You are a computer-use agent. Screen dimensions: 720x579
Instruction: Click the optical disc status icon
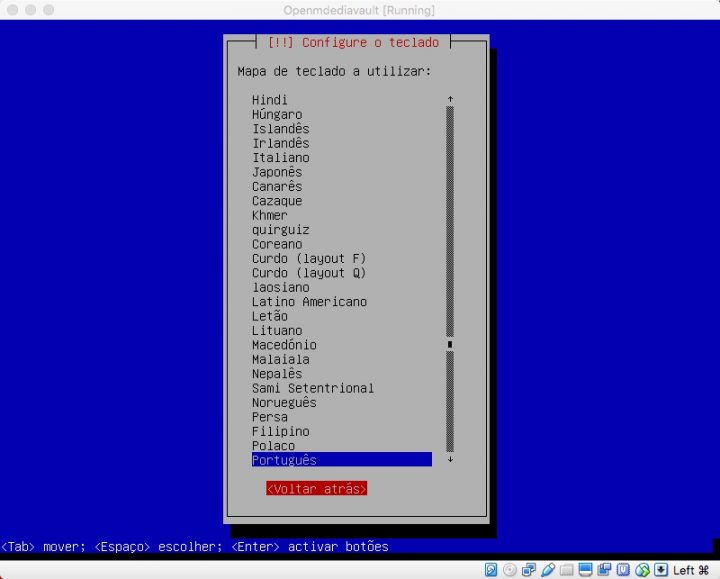[510, 570]
